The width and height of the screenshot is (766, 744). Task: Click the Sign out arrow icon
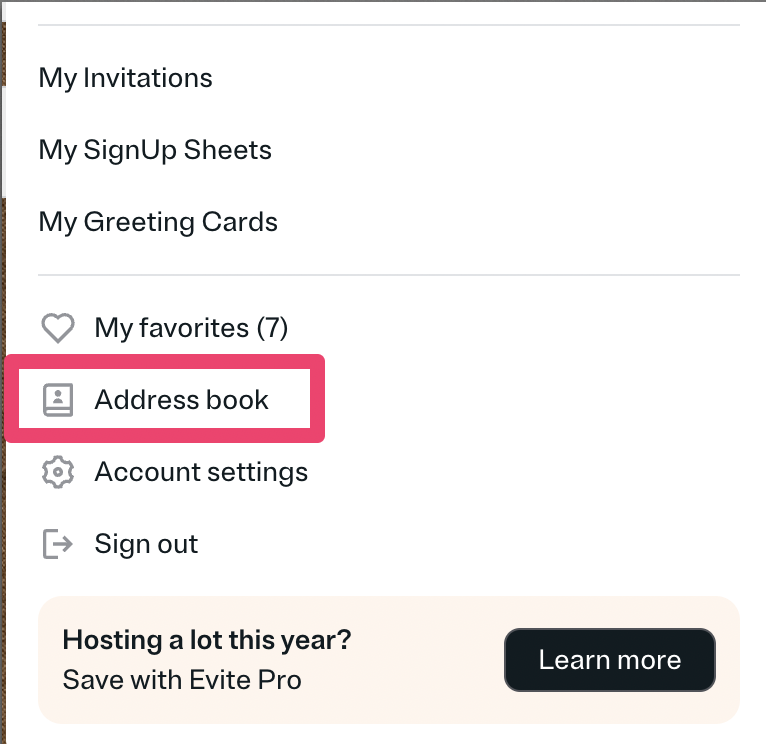coord(58,544)
